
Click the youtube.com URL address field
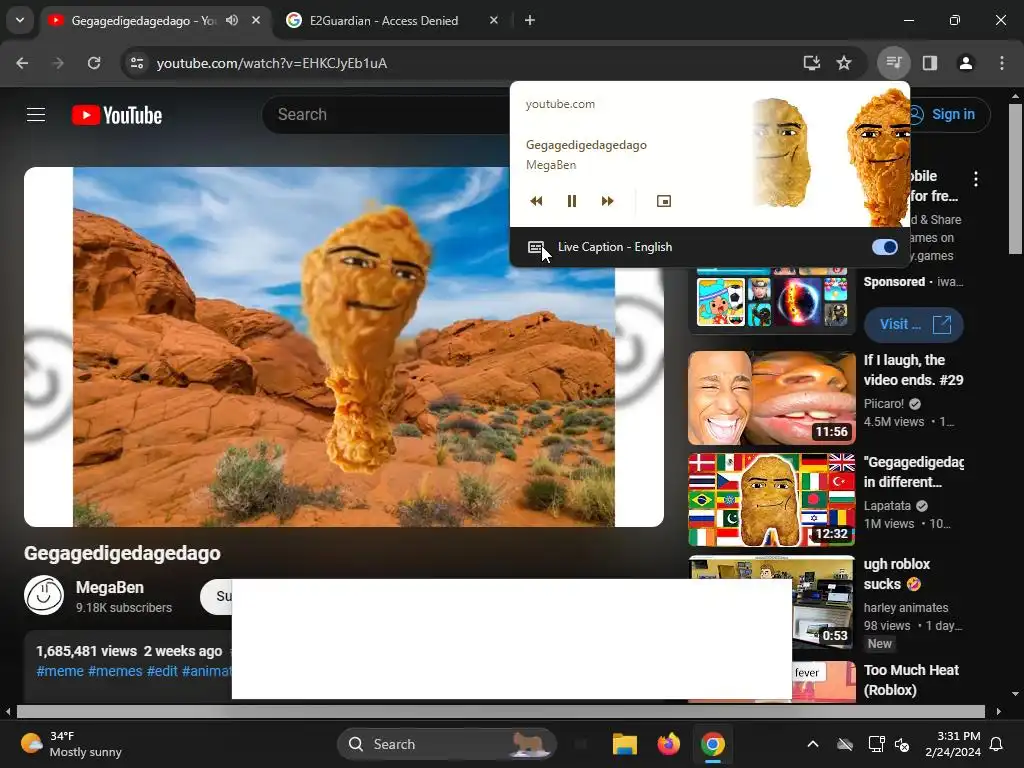(x=272, y=63)
